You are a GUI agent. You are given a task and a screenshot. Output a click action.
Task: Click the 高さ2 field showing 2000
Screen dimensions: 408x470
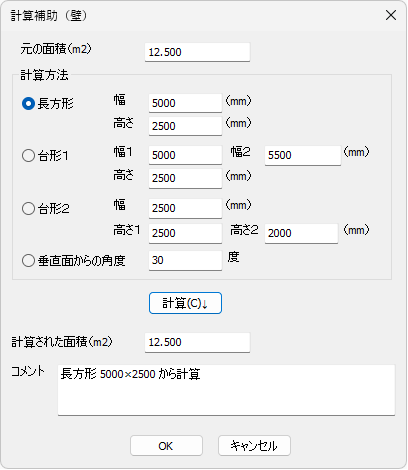(301, 233)
